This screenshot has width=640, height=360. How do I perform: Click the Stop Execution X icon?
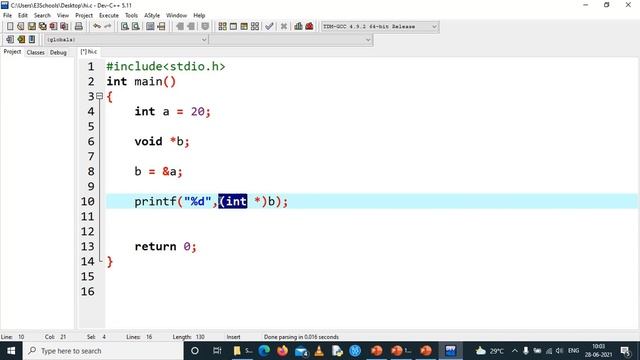point(284,27)
